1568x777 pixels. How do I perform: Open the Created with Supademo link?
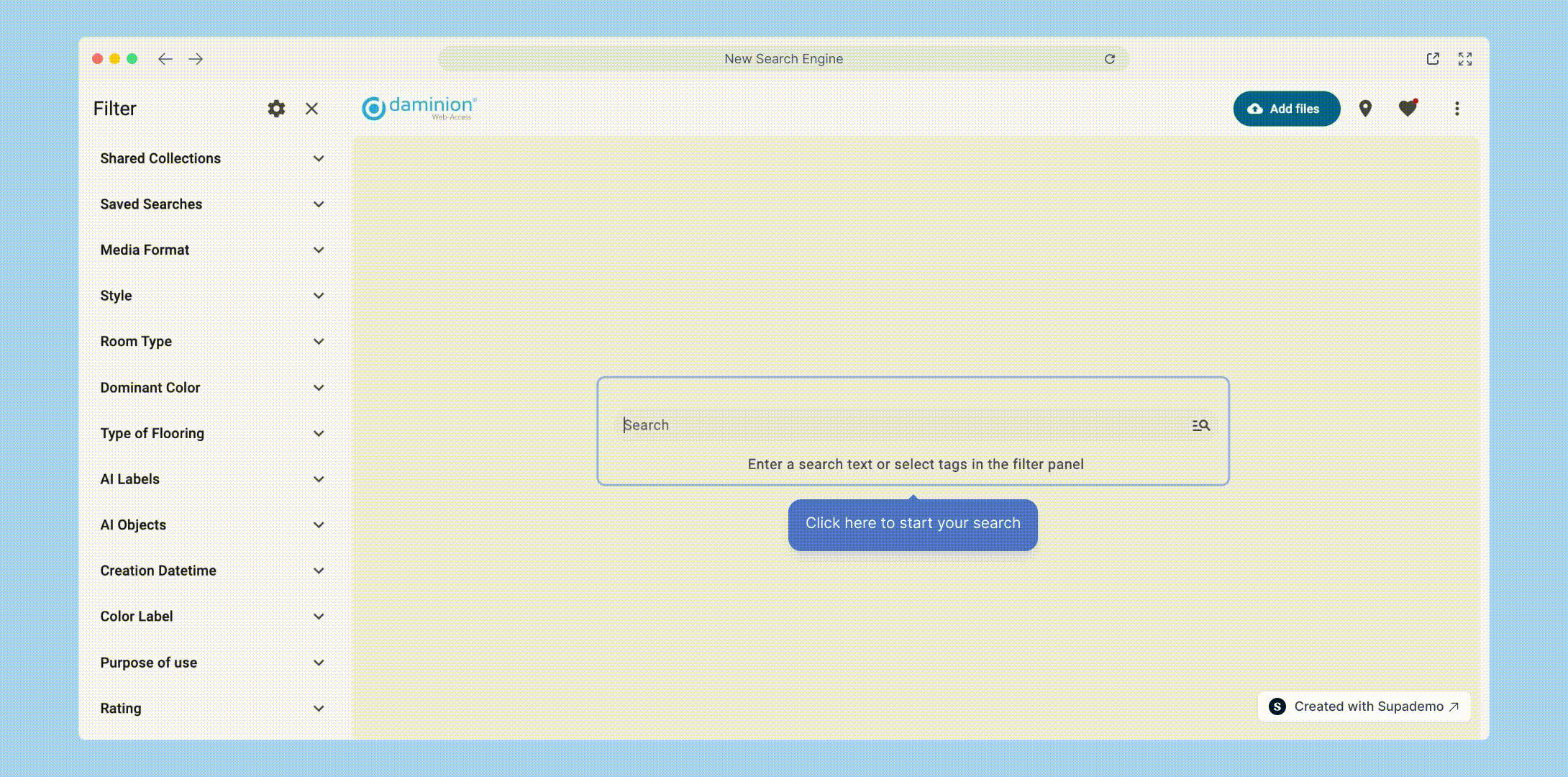point(1364,706)
